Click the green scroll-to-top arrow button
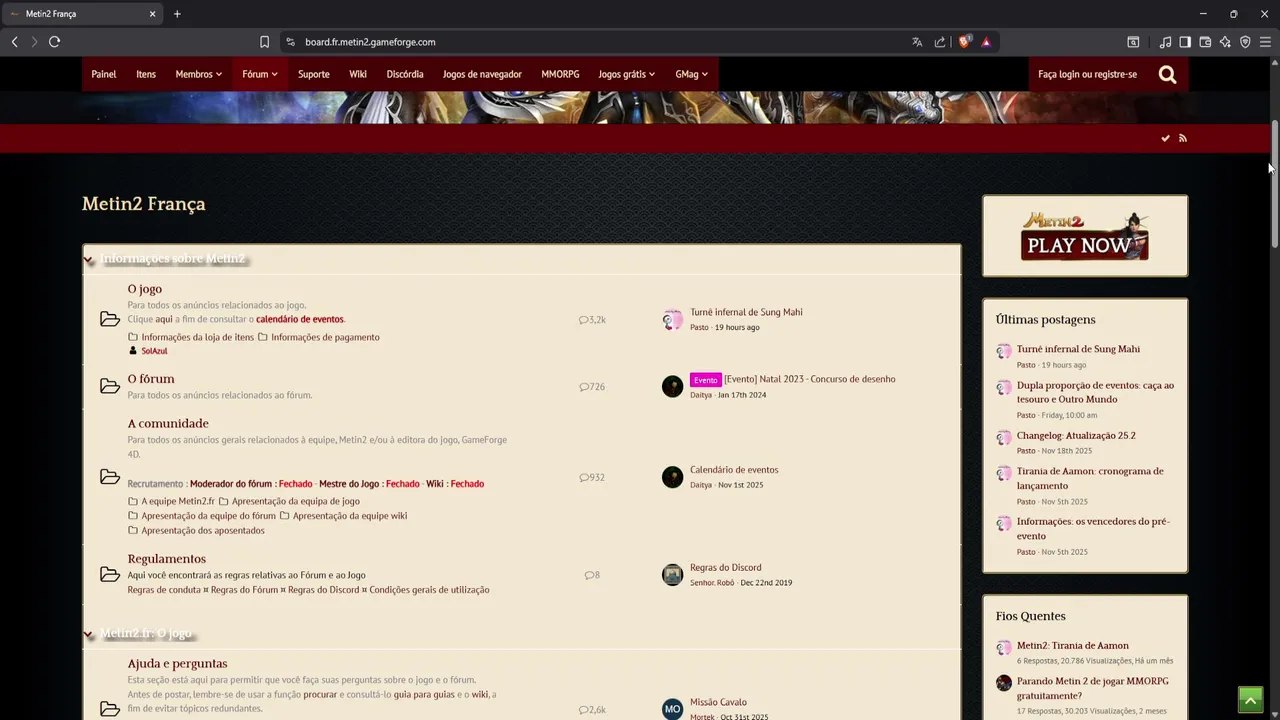Screen dimensions: 1280x720 [1250, 700]
